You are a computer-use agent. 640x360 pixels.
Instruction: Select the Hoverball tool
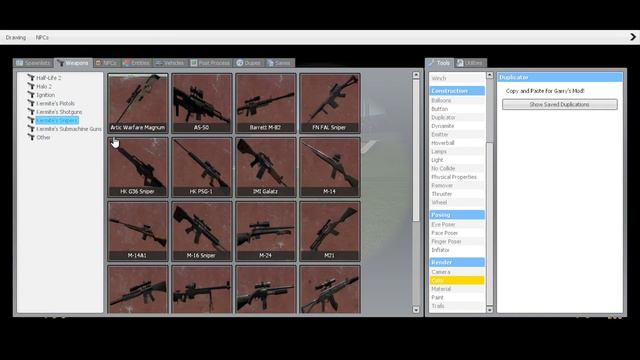coord(457,143)
